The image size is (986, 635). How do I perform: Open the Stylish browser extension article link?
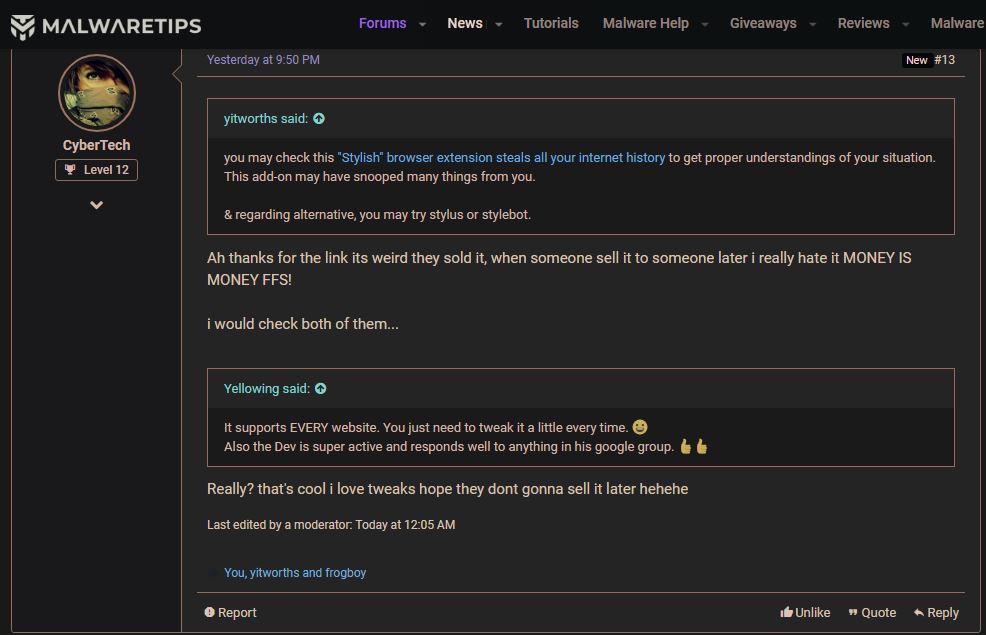501,157
